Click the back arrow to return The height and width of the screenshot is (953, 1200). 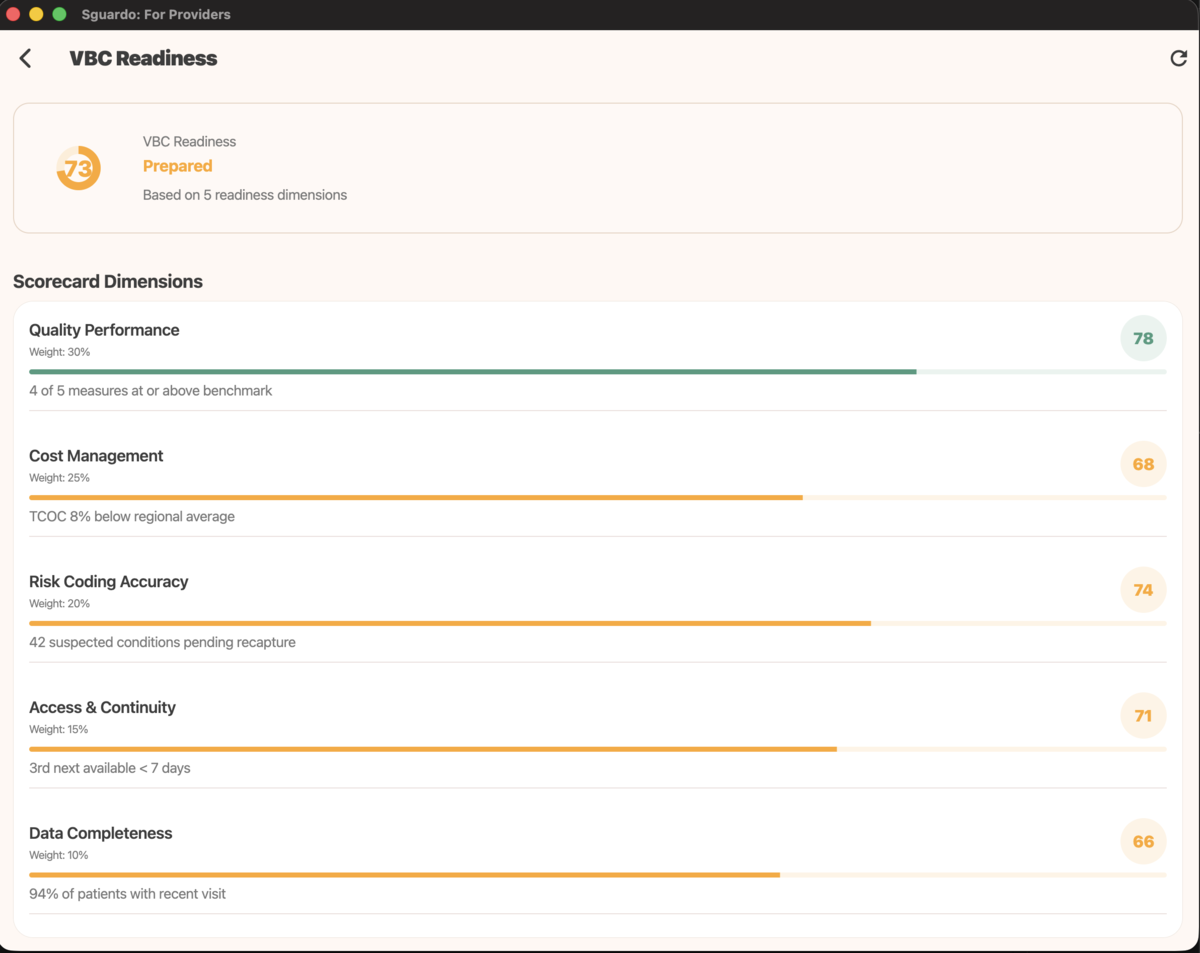coord(25,57)
